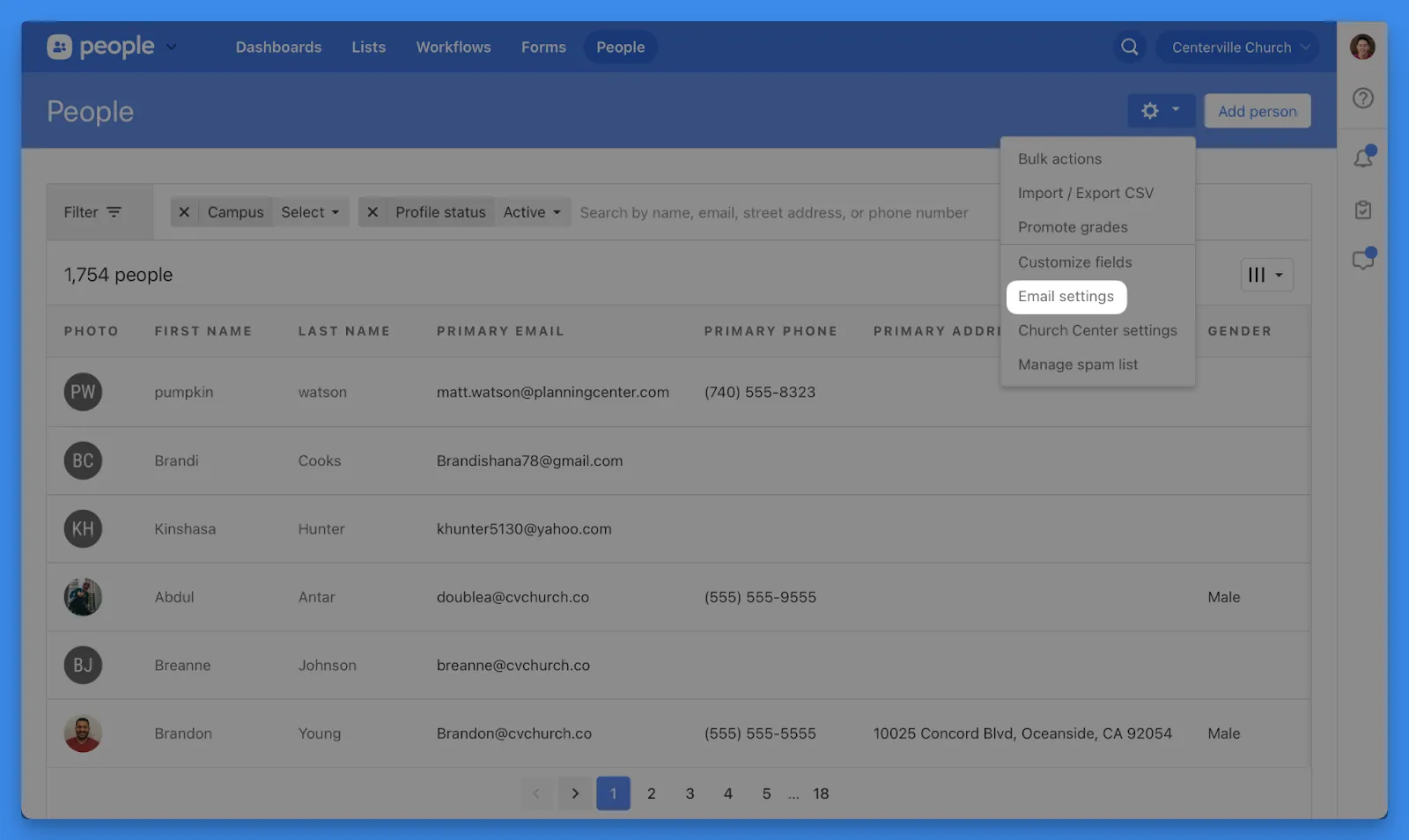This screenshot has height=840, width=1409.
Task: Open the column chooser icon
Action: pyautogui.click(x=1265, y=275)
